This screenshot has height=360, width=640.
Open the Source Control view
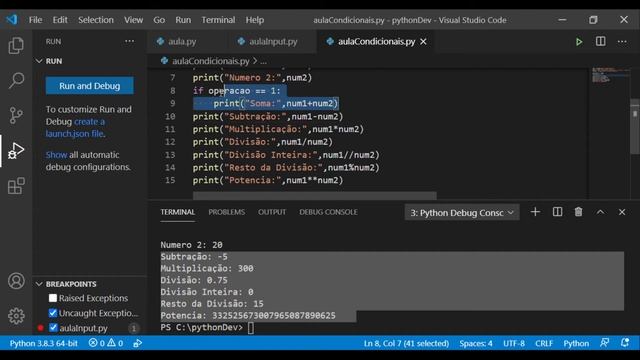pos(16,115)
